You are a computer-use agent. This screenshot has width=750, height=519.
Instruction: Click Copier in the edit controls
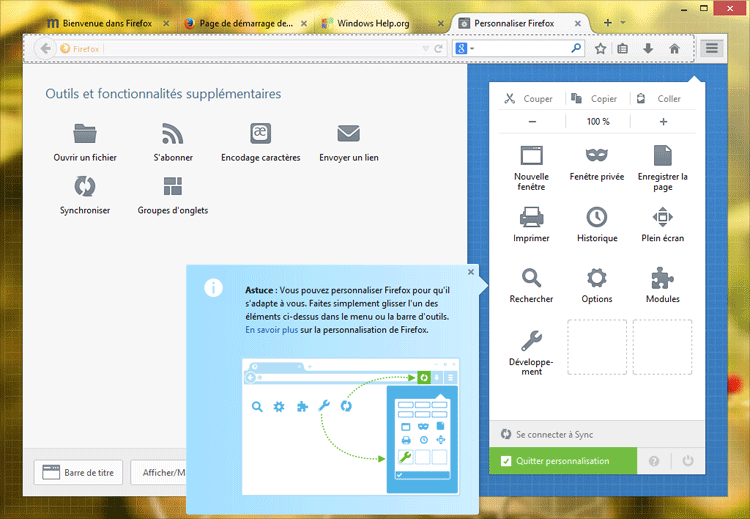tap(597, 99)
